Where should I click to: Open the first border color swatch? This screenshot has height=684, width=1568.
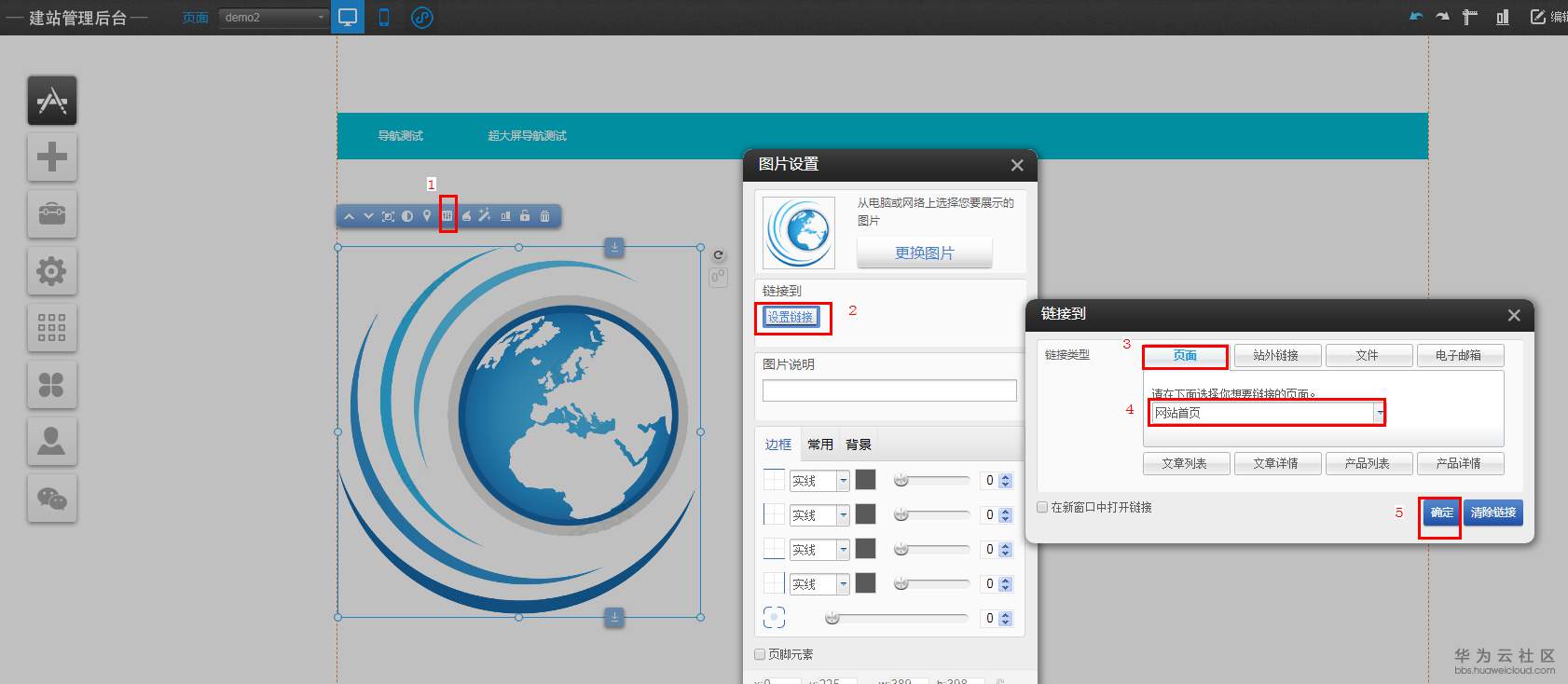point(866,480)
